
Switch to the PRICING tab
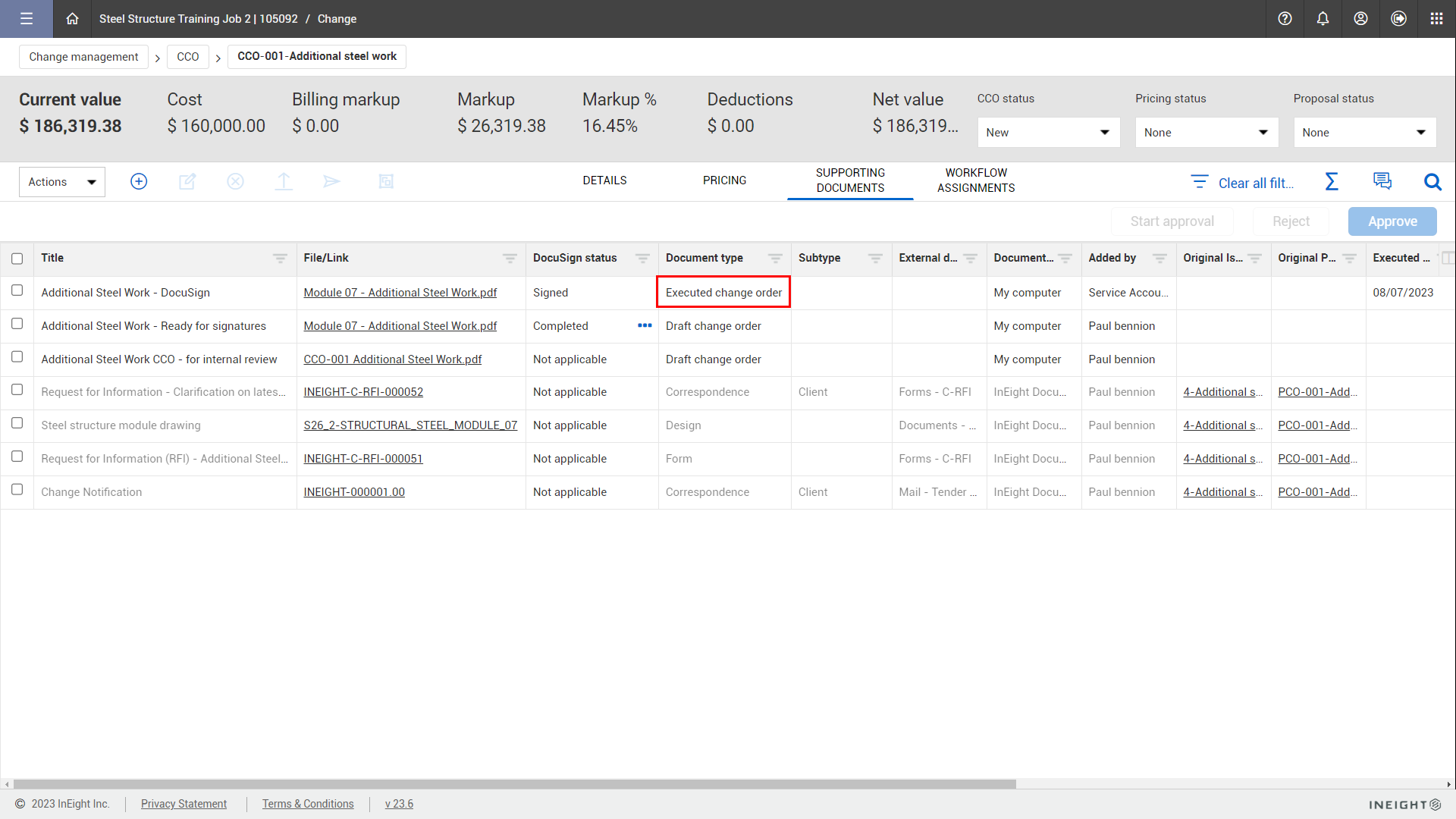(724, 180)
